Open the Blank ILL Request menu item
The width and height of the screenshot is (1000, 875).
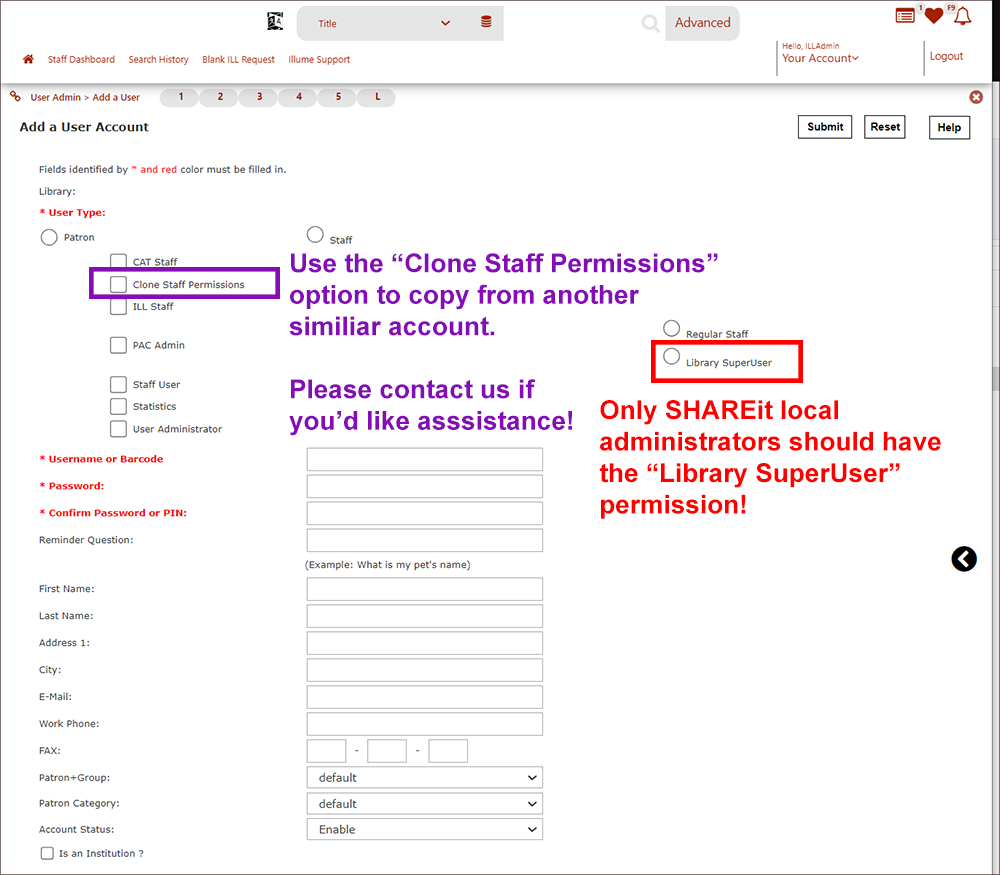pyautogui.click(x=238, y=60)
